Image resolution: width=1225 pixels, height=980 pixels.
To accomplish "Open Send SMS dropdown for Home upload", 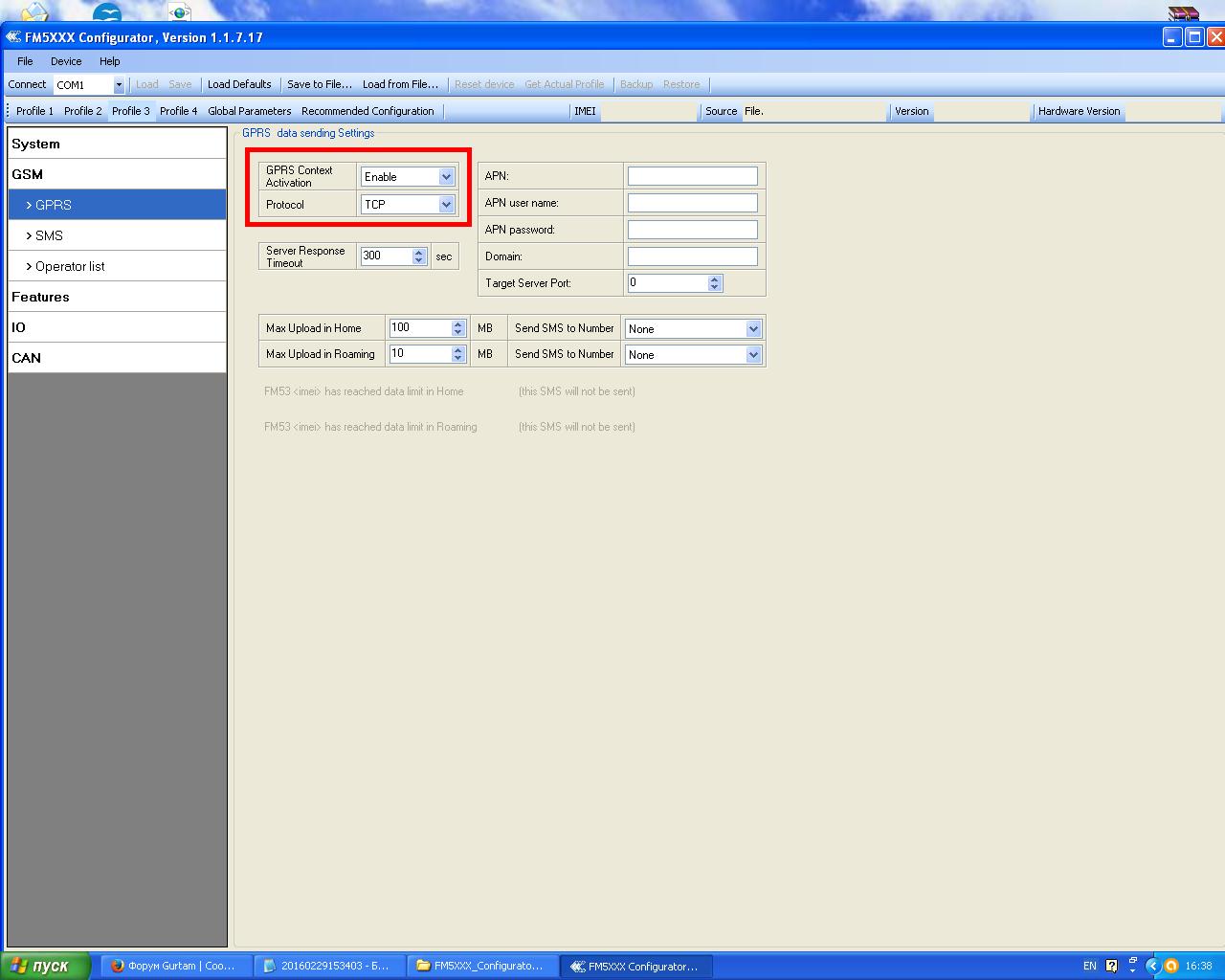I will (x=753, y=329).
